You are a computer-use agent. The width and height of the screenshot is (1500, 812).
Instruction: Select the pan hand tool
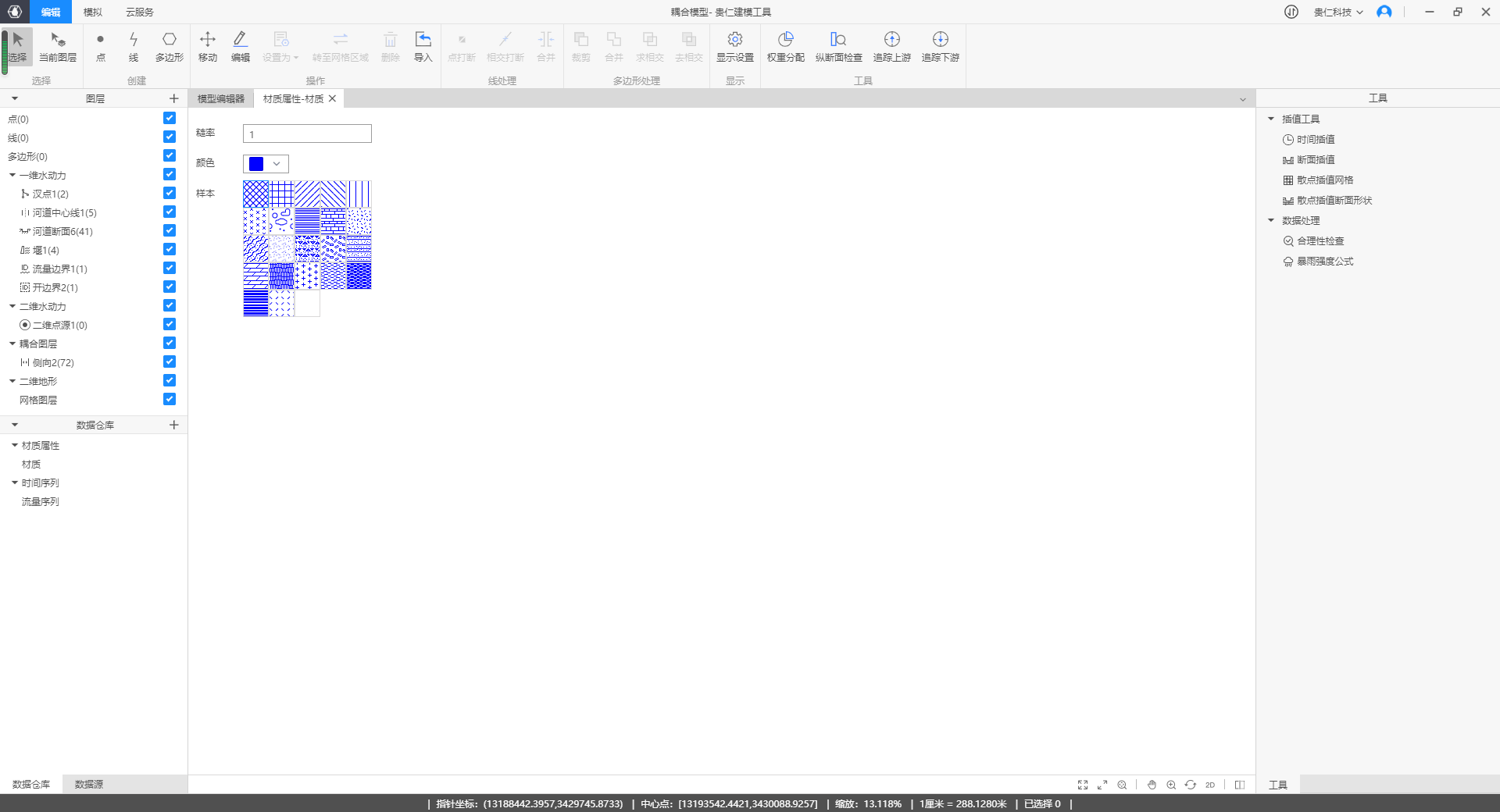click(1152, 785)
